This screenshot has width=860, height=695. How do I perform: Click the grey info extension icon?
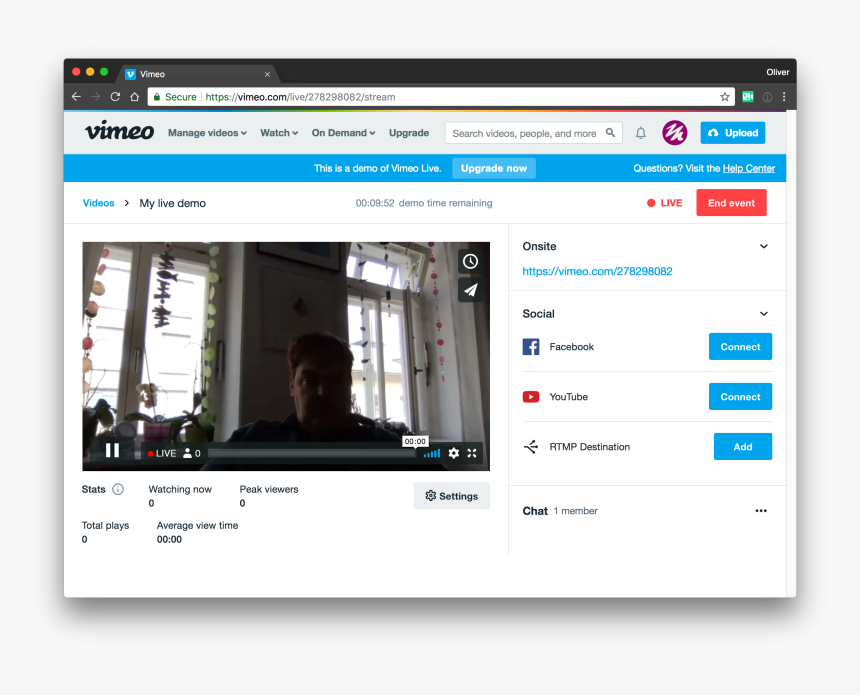click(x=767, y=97)
